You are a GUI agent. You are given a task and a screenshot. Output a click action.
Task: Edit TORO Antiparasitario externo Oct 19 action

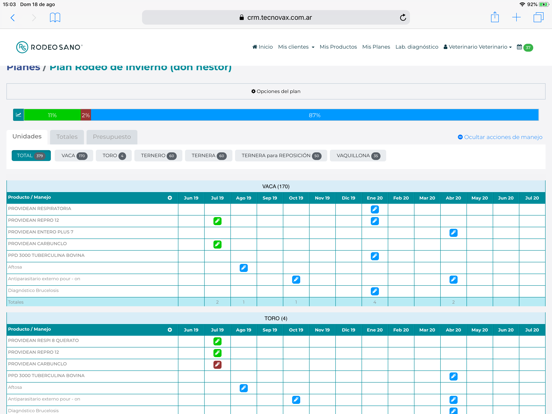(296, 400)
